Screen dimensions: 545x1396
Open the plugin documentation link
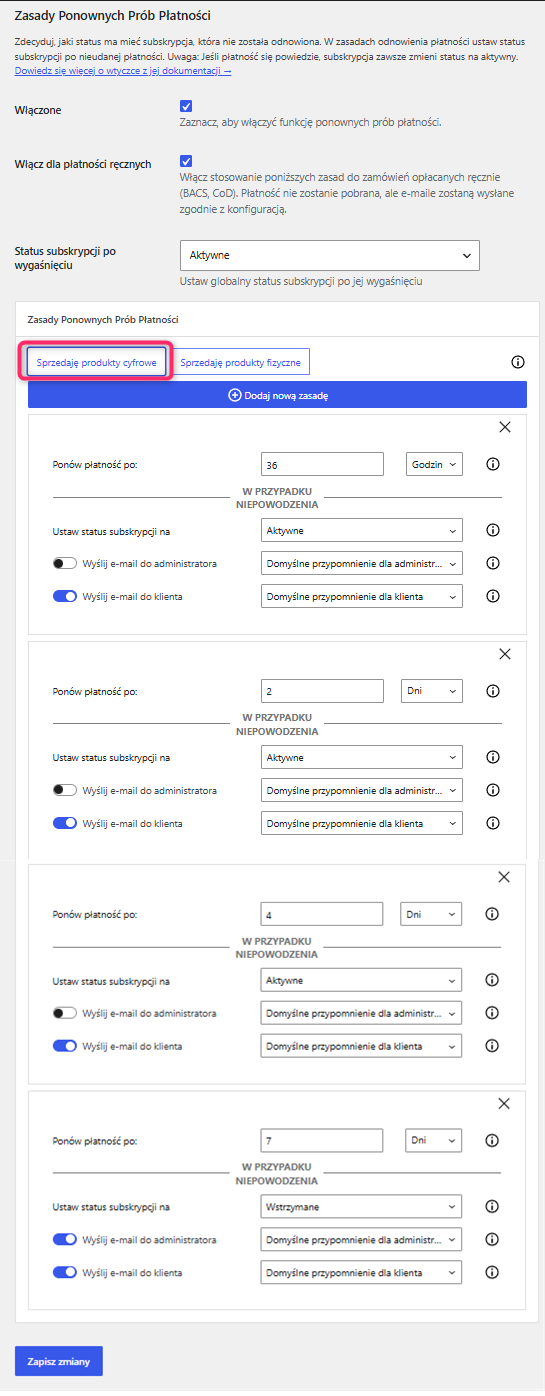pyautogui.click(x=123, y=72)
